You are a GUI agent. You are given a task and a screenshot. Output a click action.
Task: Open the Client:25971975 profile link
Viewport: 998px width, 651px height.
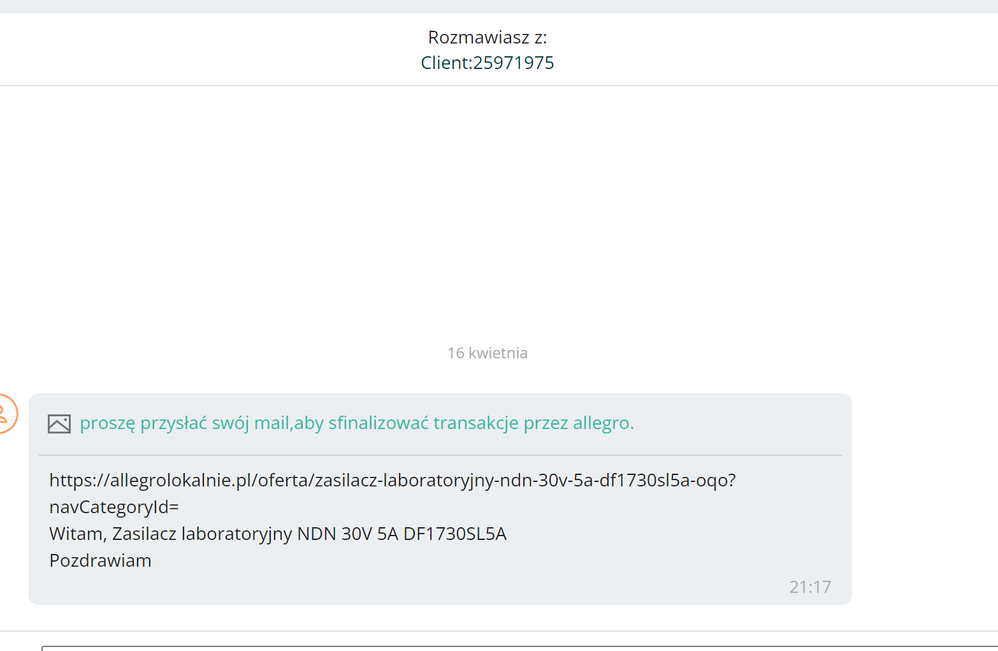tap(487, 62)
